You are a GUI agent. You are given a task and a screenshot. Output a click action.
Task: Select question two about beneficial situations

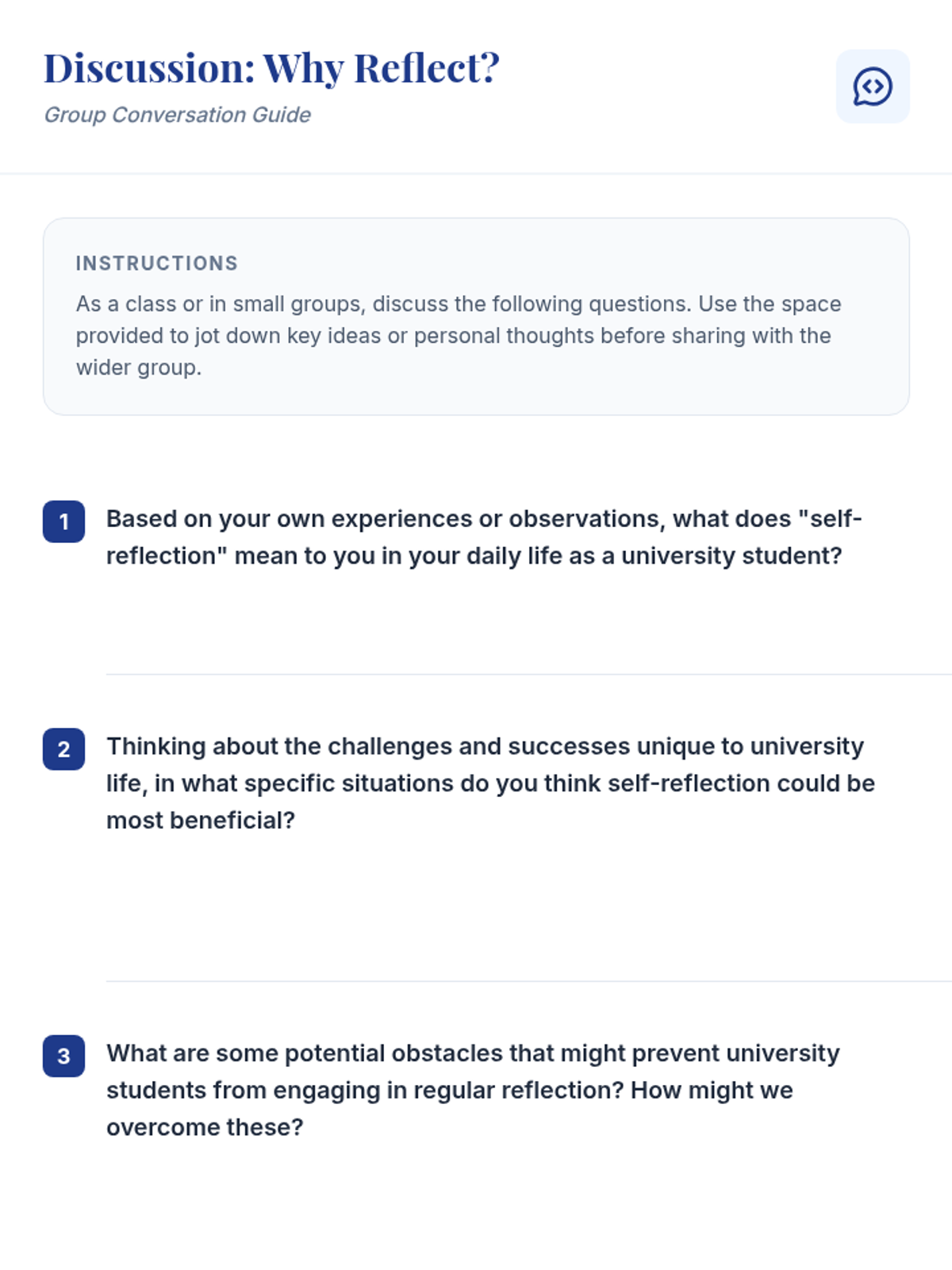click(490, 783)
